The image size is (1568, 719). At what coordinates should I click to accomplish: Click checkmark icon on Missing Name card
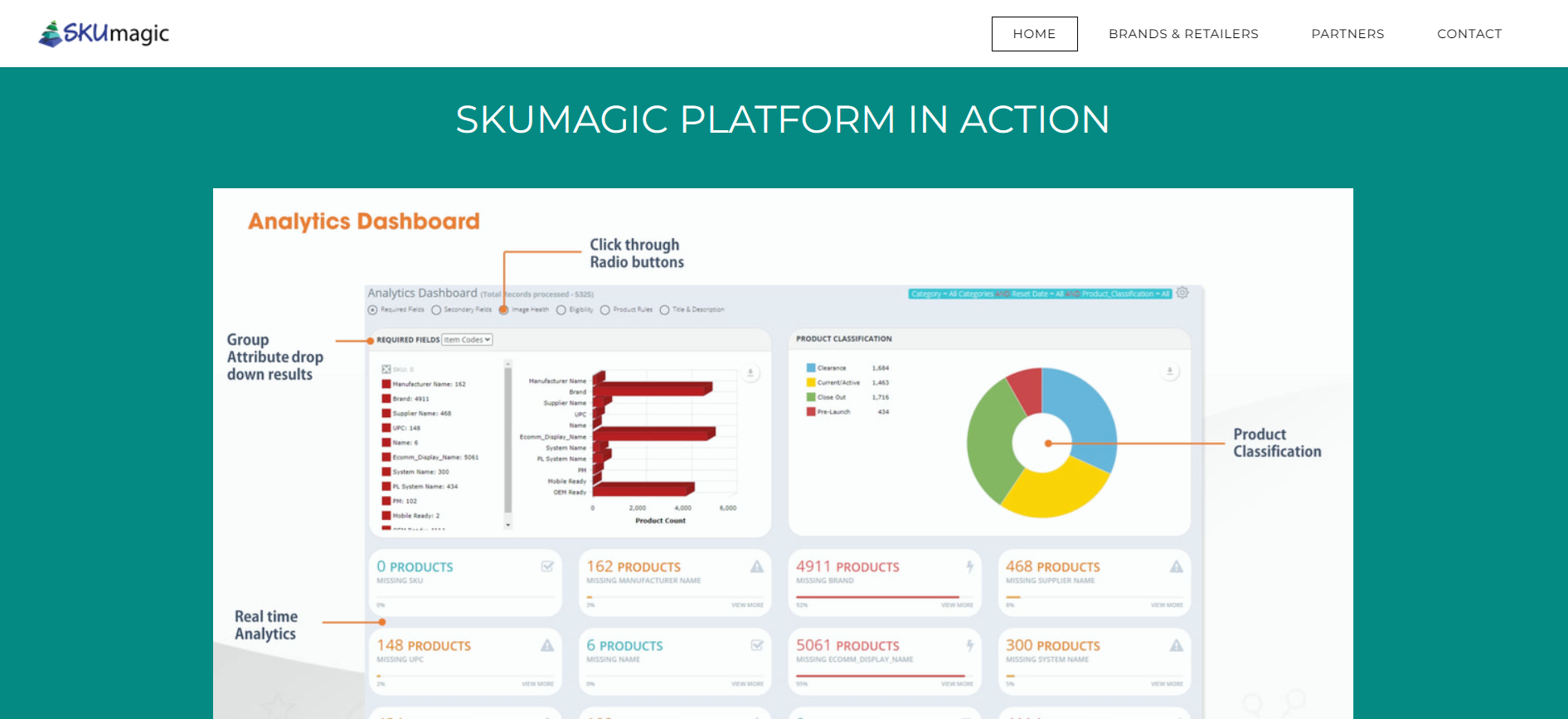pos(757,645)
